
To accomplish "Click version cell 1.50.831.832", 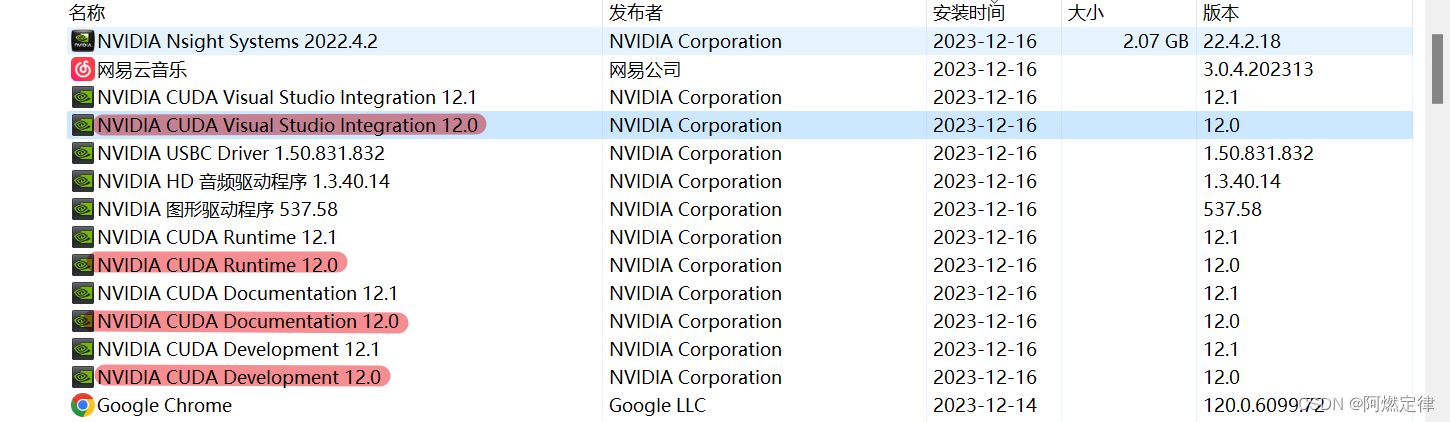I will click(1259, 153).
